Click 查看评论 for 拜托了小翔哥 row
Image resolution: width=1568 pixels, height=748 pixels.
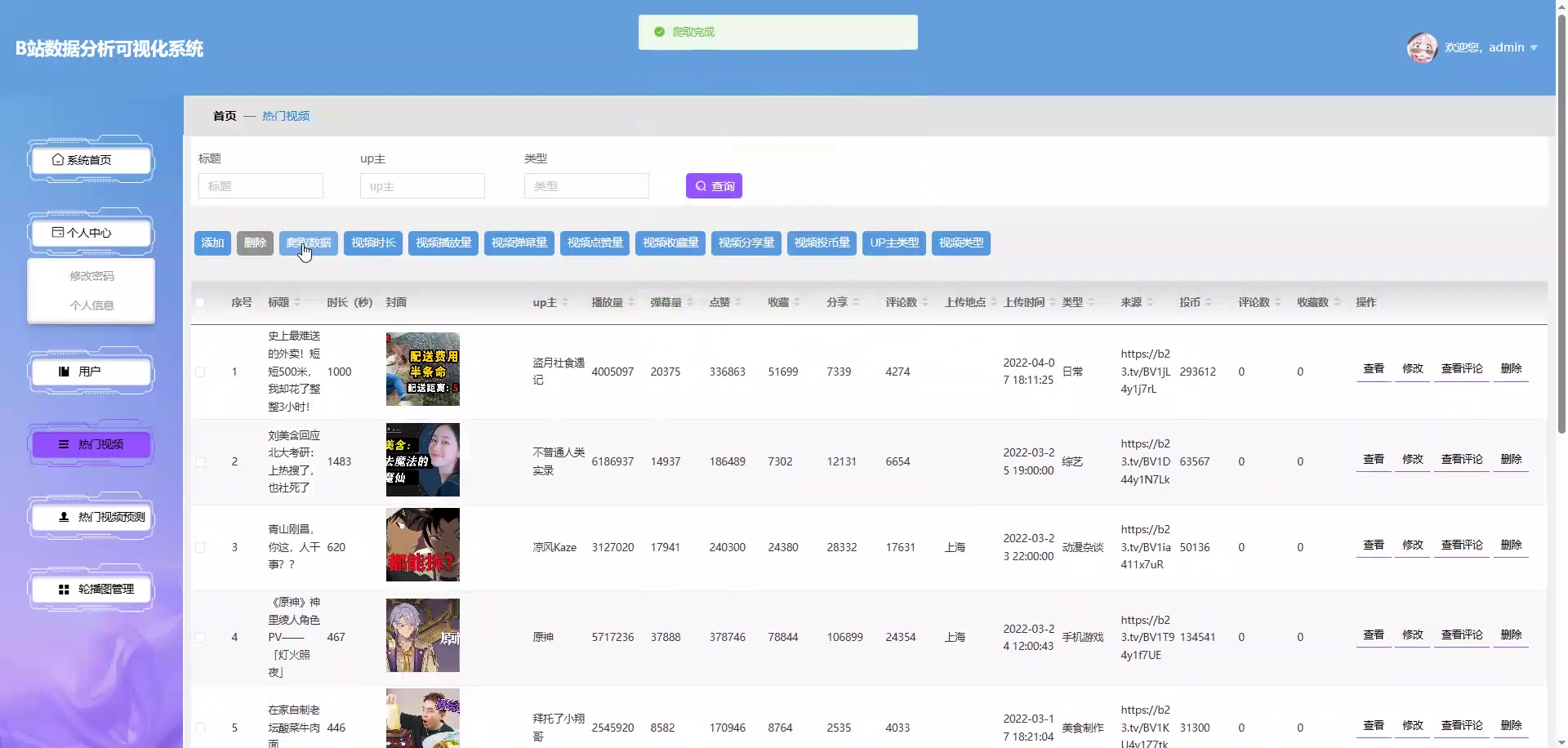click(x=1462, y=726)
